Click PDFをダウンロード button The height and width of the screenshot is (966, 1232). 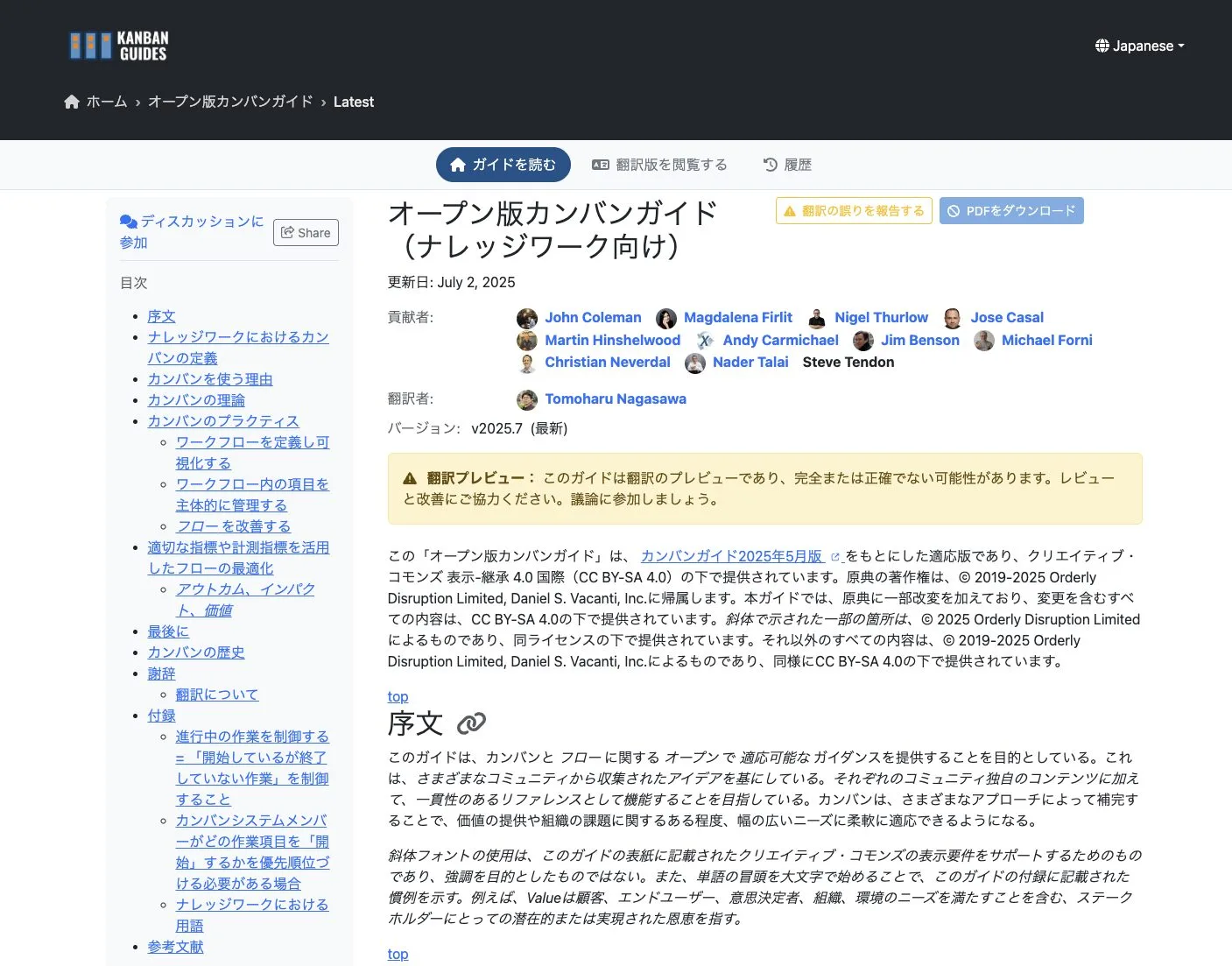tap(1011, 211)
